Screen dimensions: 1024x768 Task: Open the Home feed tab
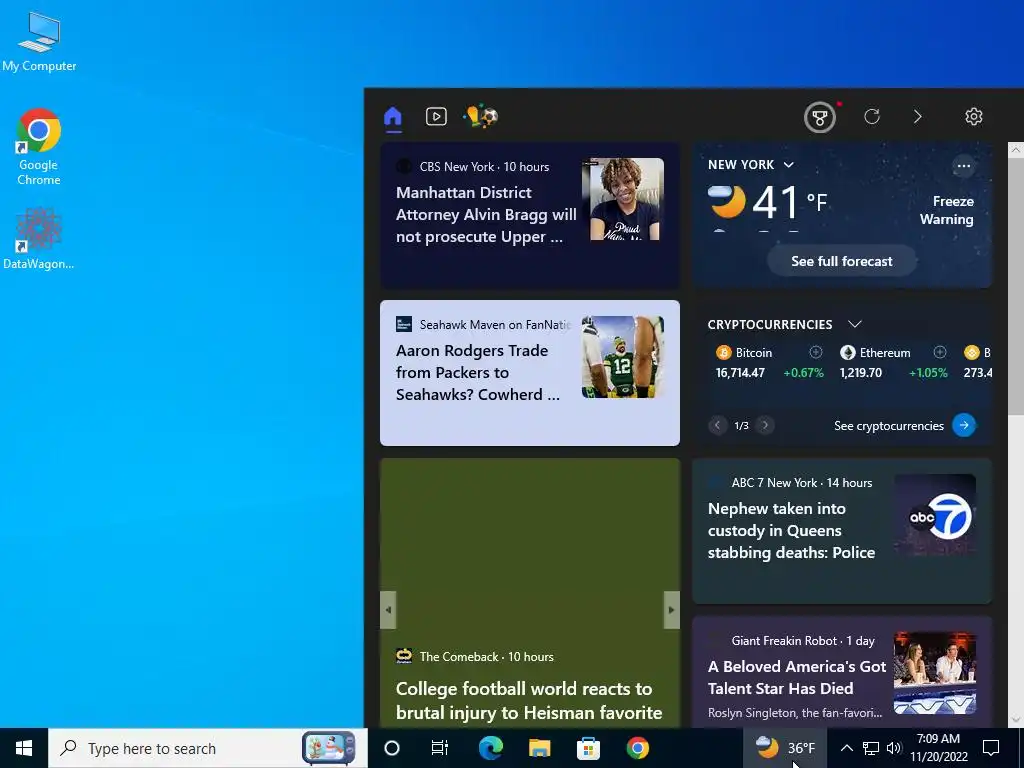(x=392, y=117)
